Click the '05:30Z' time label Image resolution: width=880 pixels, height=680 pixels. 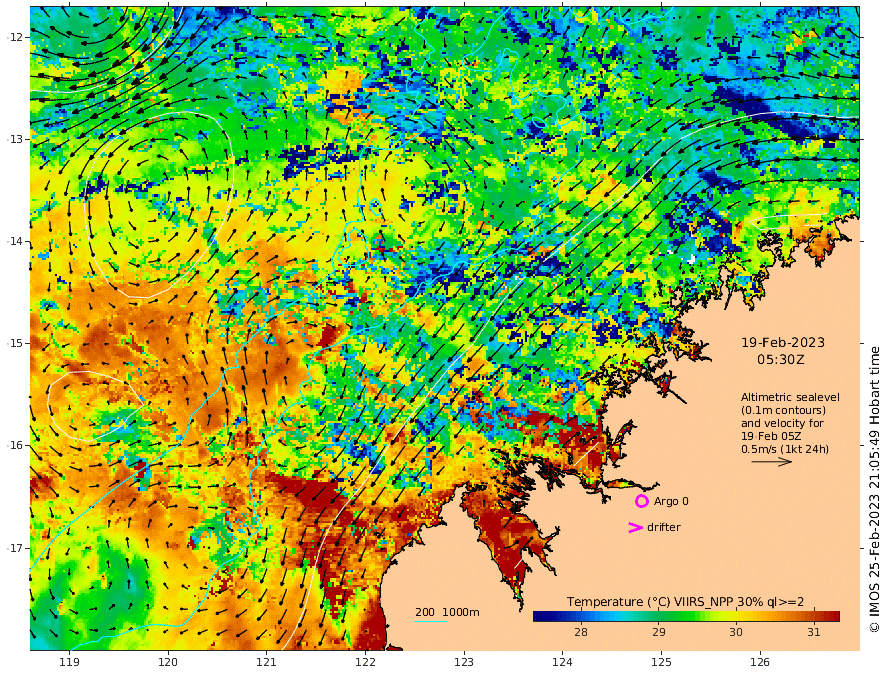781,360
